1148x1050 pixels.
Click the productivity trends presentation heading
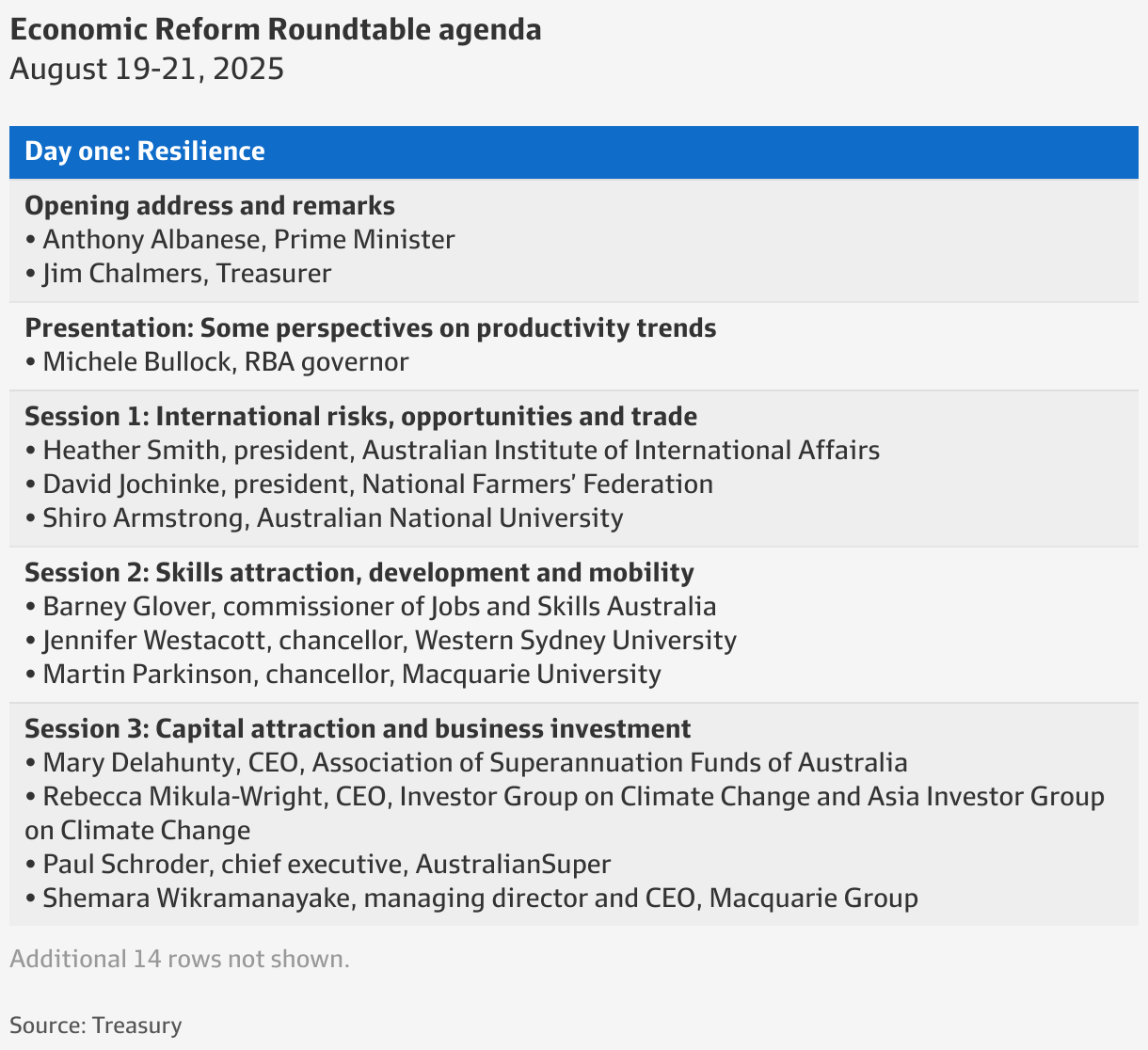tap(370, 328)
